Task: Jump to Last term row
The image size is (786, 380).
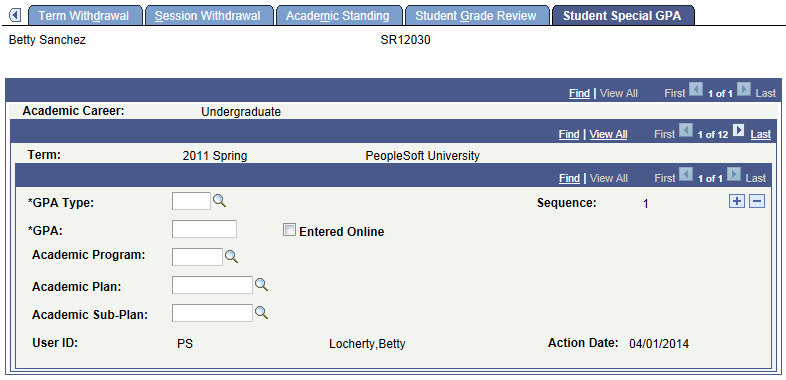Action: click(760, 134)
